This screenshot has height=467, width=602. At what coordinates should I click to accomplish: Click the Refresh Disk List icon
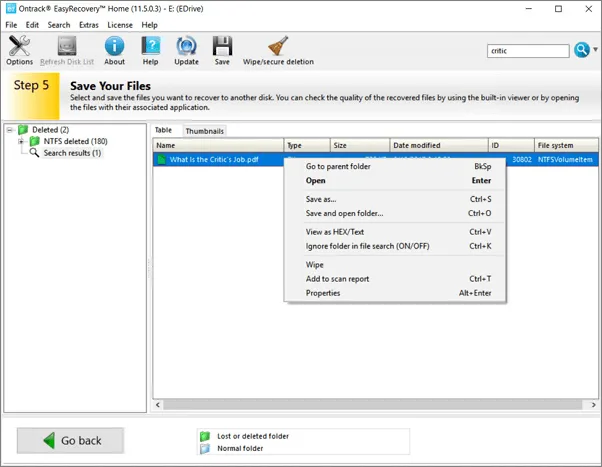(x=66, y=50)
